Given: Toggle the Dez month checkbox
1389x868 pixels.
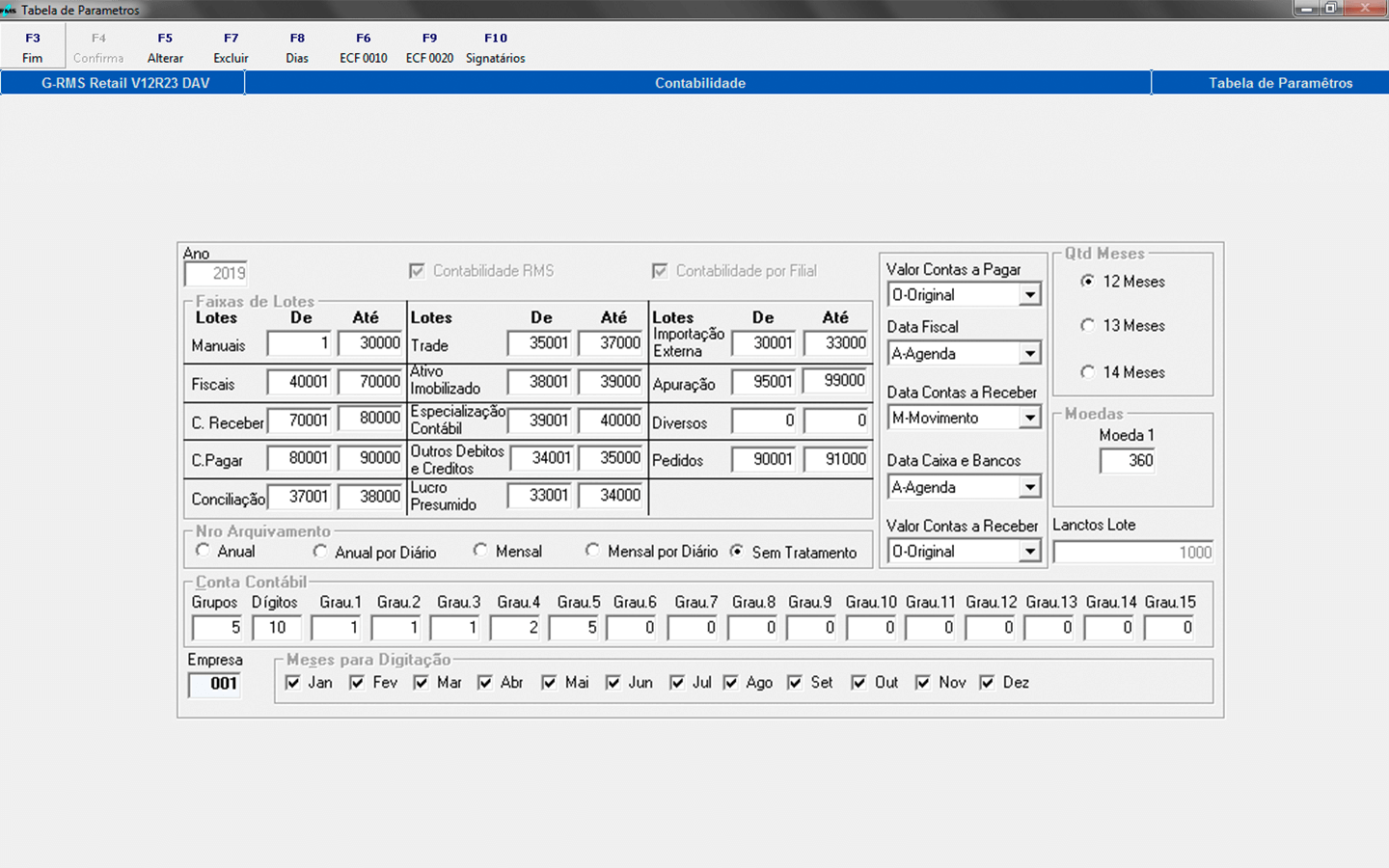Looking at the screenshot, I should [x=987, y=683].
